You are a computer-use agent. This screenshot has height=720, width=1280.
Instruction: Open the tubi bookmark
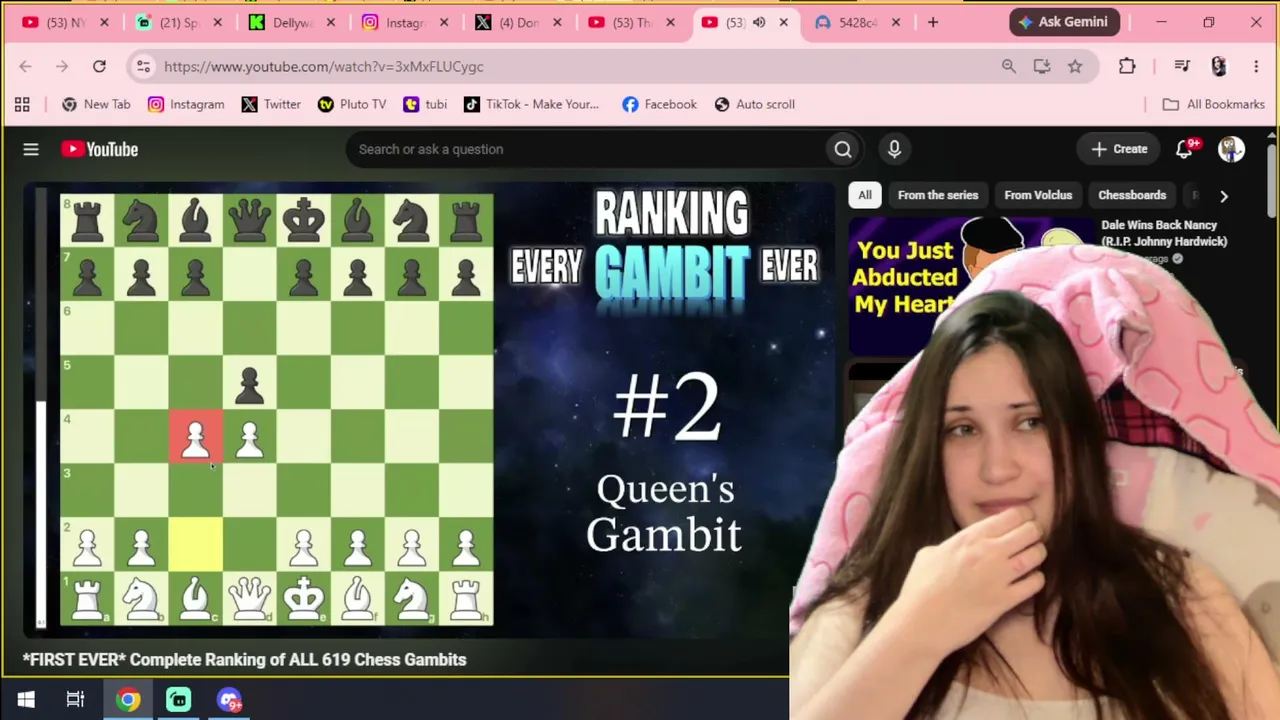(425, 104)
